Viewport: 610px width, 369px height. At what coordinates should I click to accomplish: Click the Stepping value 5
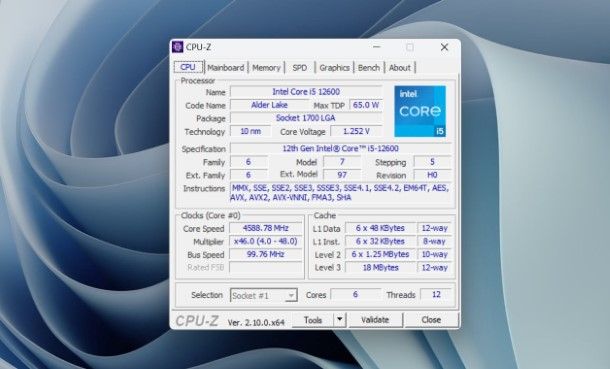(432, 161)
